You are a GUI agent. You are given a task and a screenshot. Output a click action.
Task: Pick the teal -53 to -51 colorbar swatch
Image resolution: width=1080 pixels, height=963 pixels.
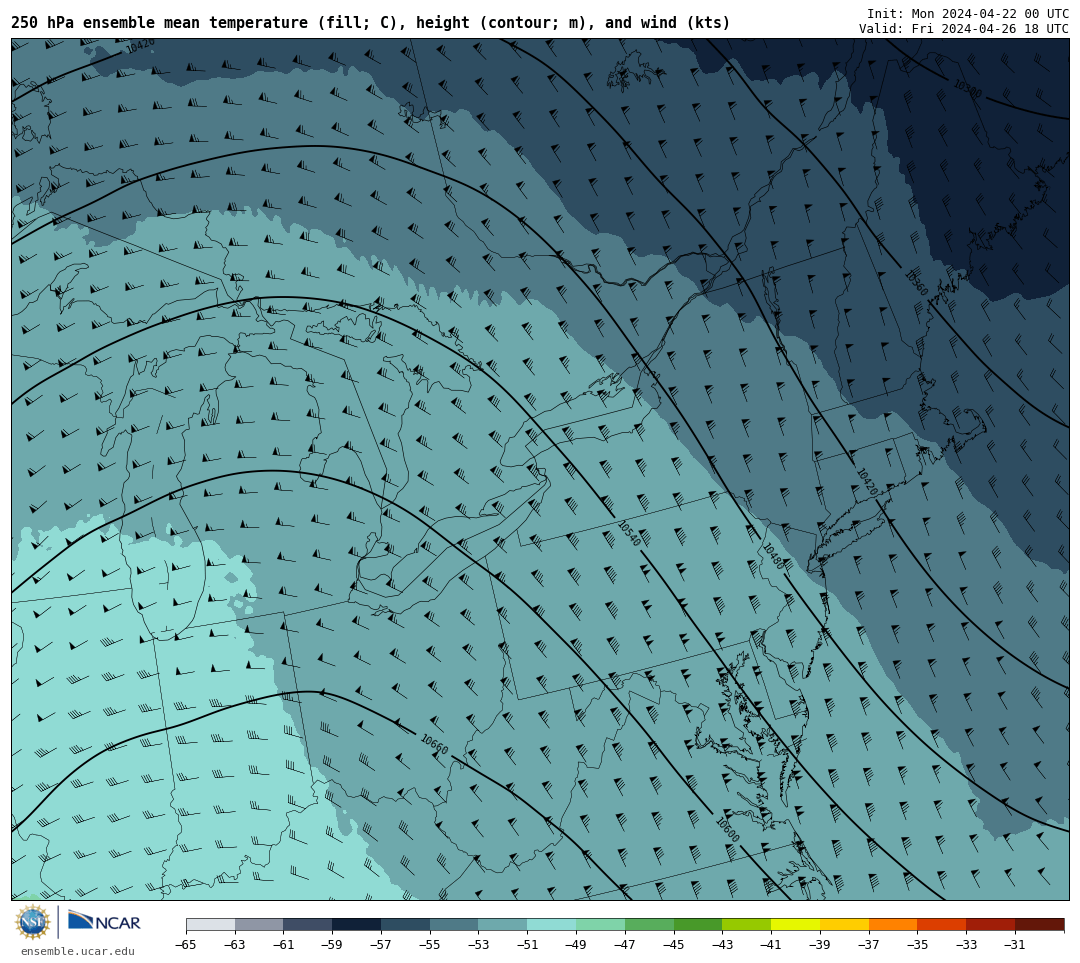pos(503,925)
